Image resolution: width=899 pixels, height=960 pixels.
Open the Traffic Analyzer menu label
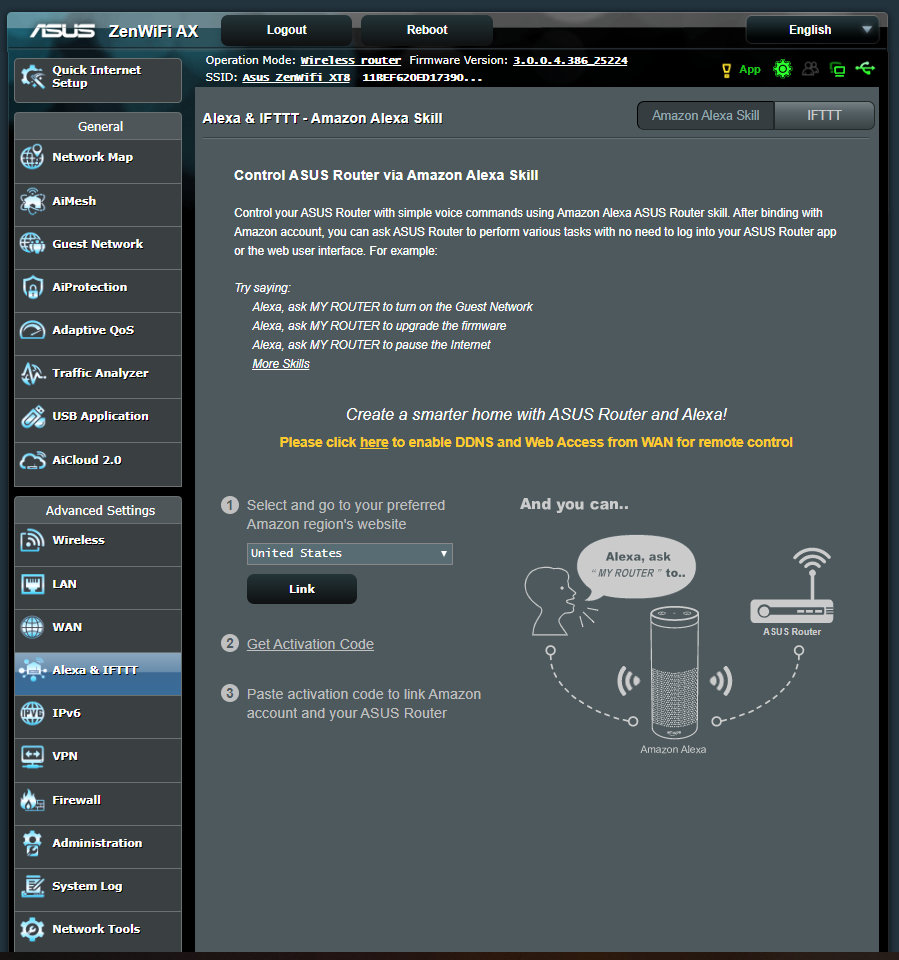pyautogui.click(x=100, y=373)
